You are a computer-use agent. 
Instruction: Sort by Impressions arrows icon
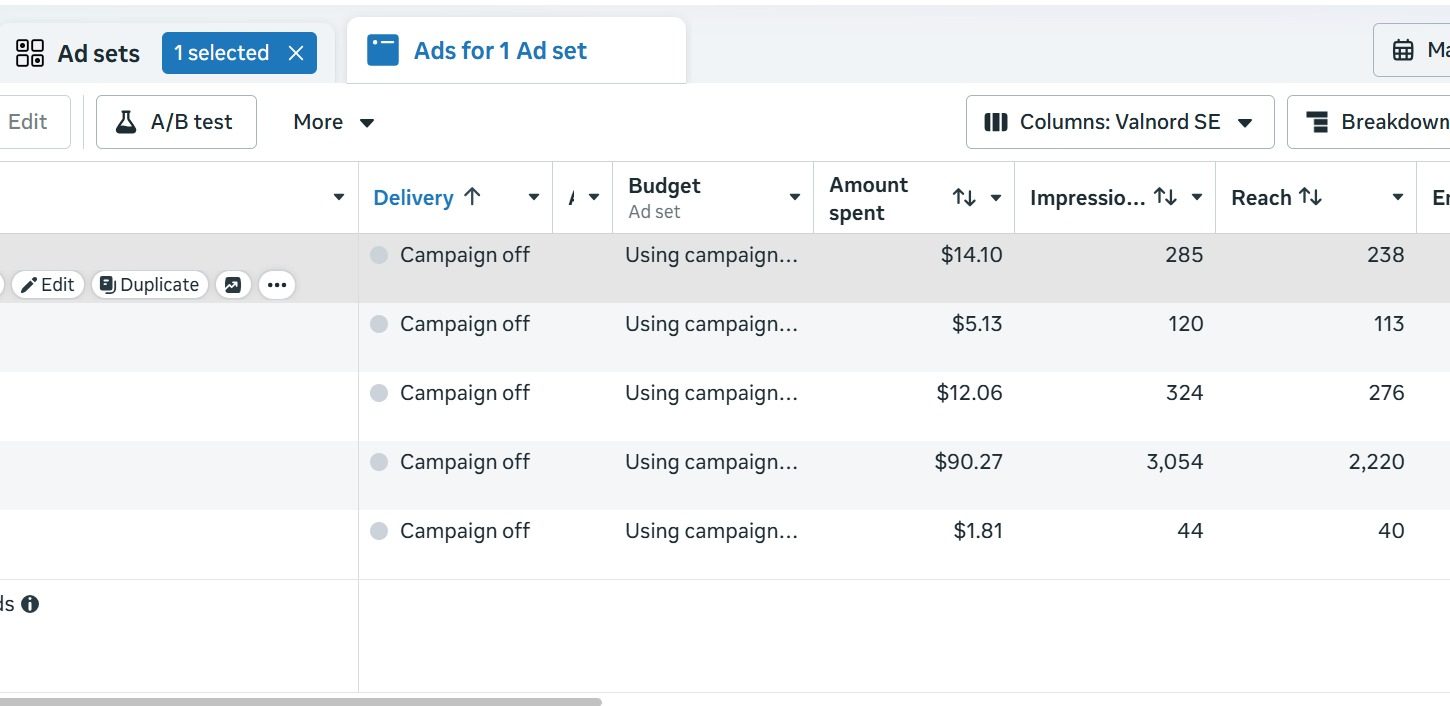click(1165, 197)
